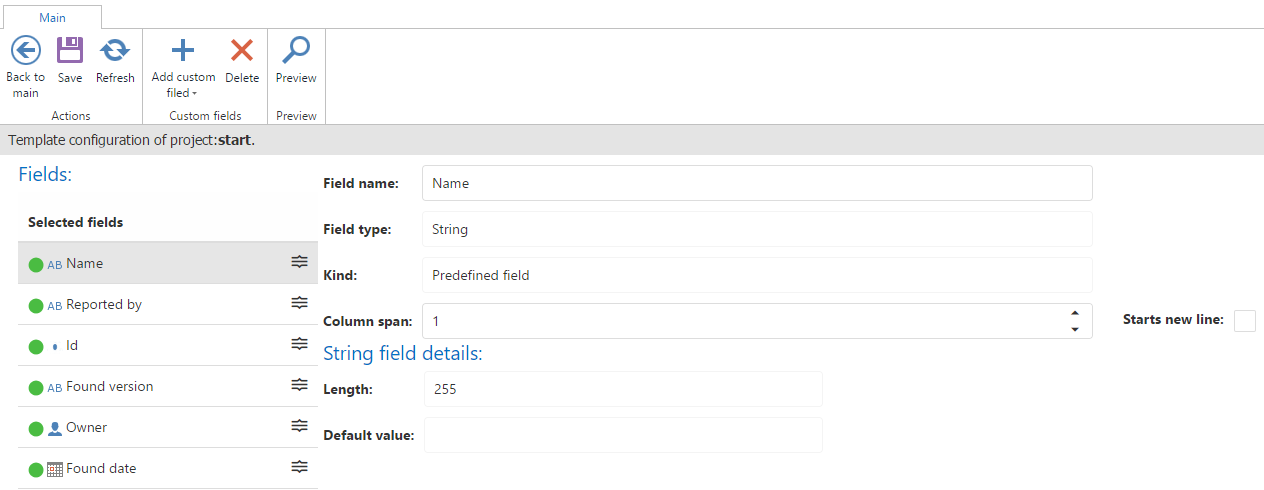This screenshot has width=1264, height=490.
Task: Increase Column span with up arrow
Action: pyautogui.click(x=1075, y=314)
